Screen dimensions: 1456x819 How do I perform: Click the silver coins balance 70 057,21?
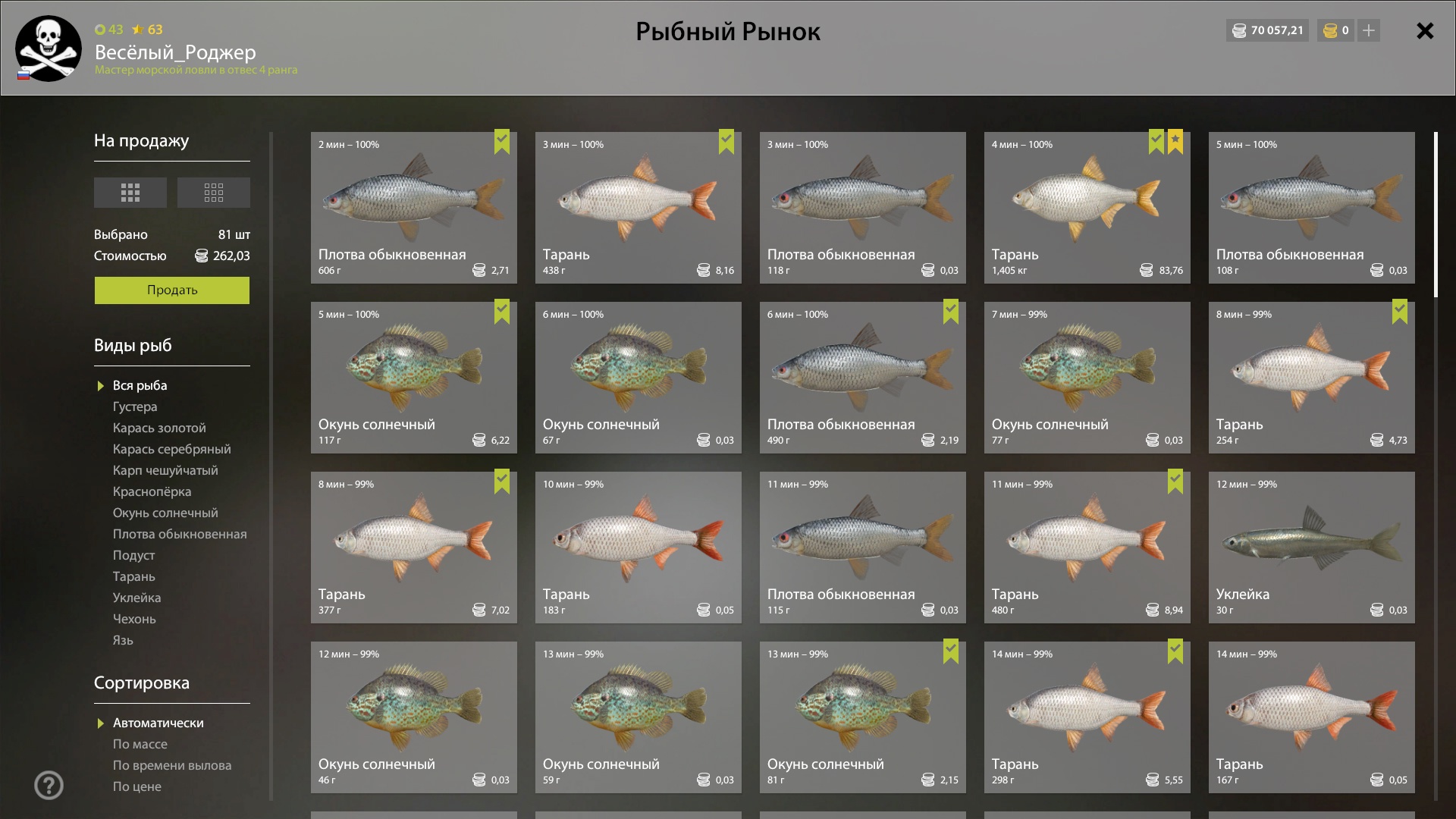pyautogui.click(x=1267, y=30)
